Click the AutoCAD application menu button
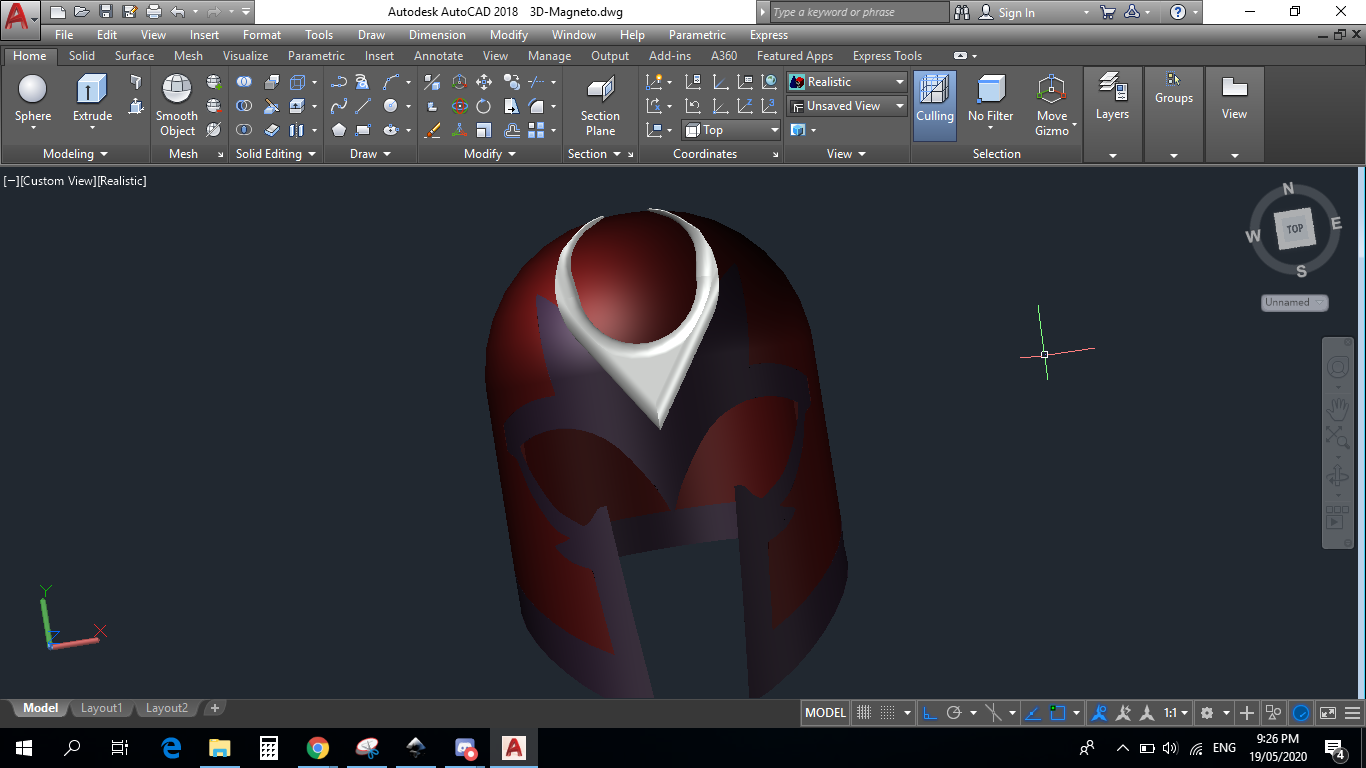The width and height of the screenshot is (1366, 768). [21, 18]
